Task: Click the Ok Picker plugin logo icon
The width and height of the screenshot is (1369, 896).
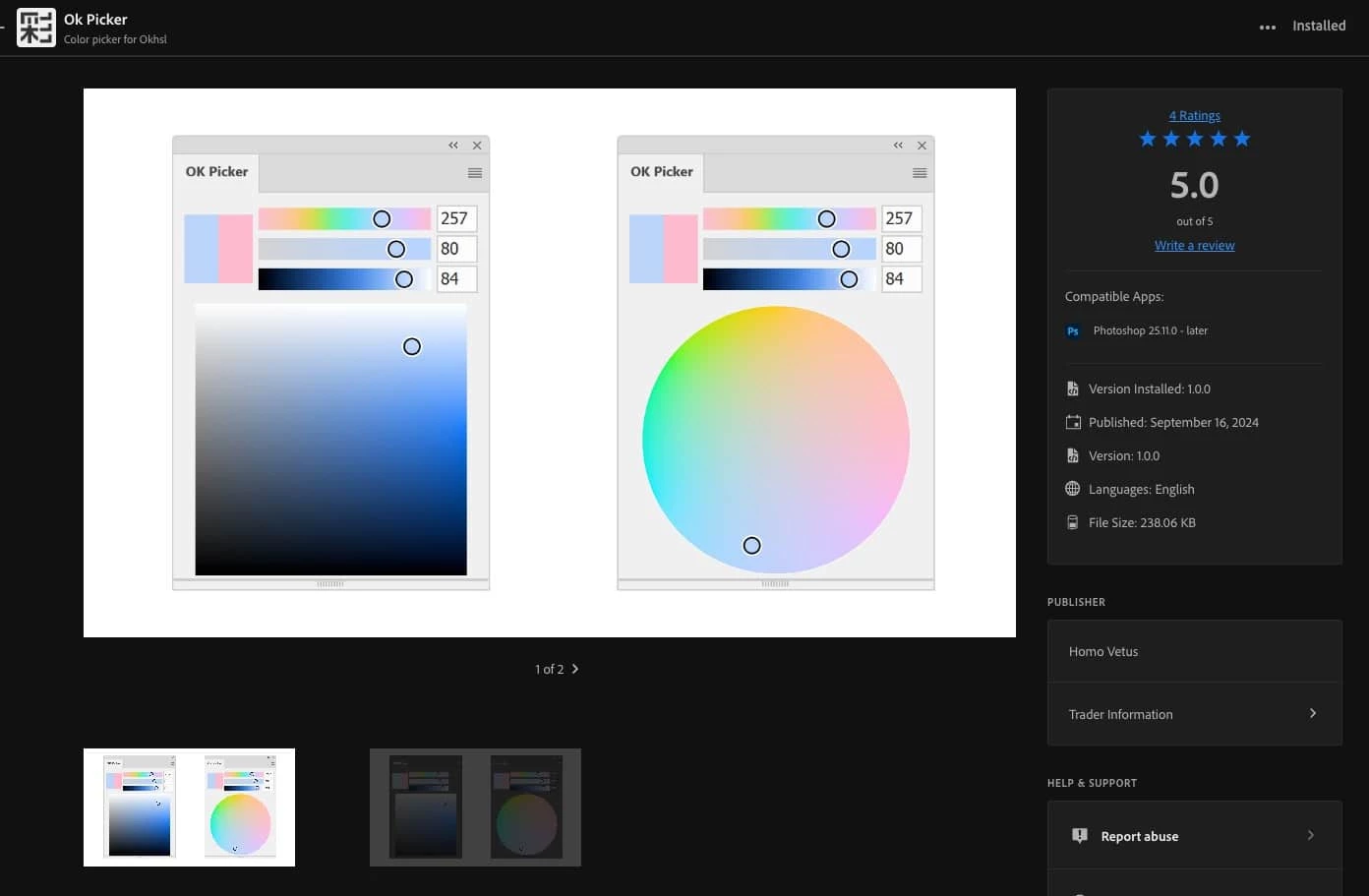Action: pos(36,28)
